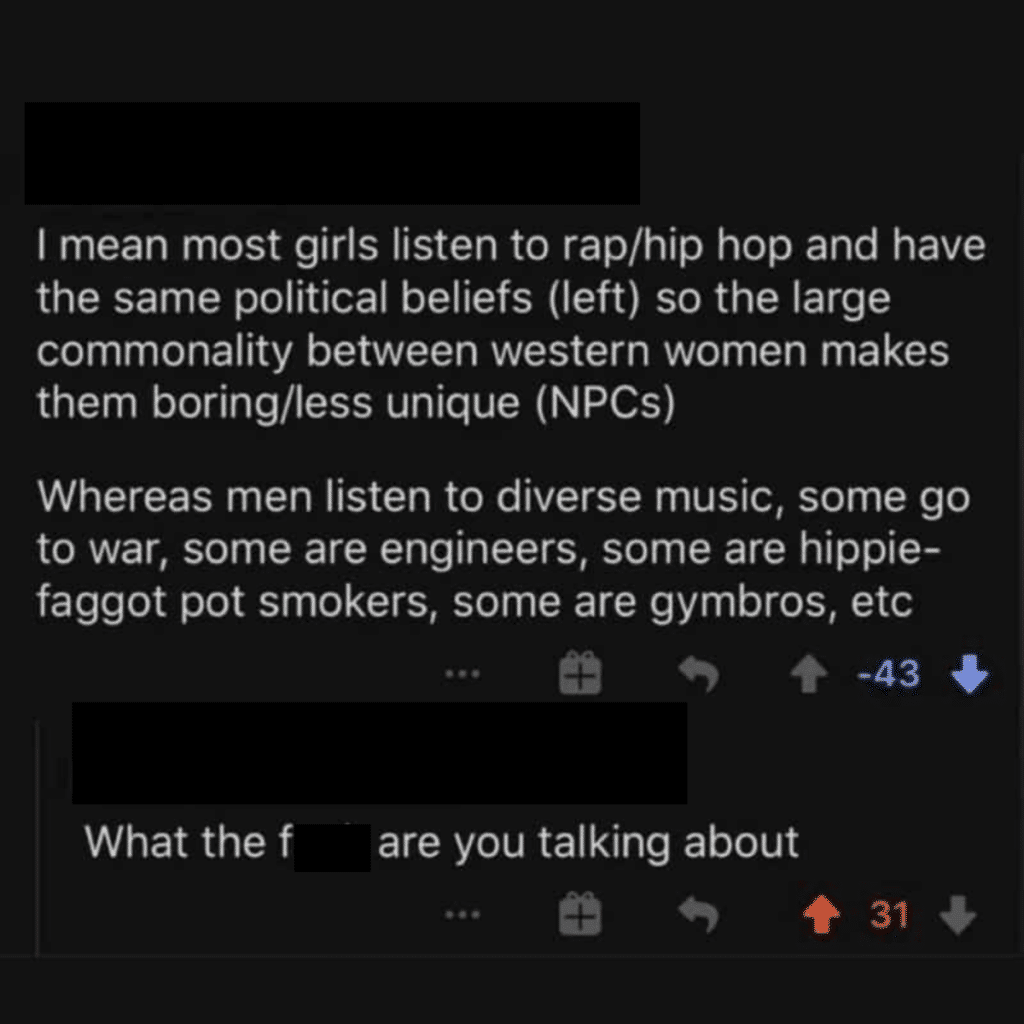Collapse the reply thread using its vertical line

(x=38, y=838)
